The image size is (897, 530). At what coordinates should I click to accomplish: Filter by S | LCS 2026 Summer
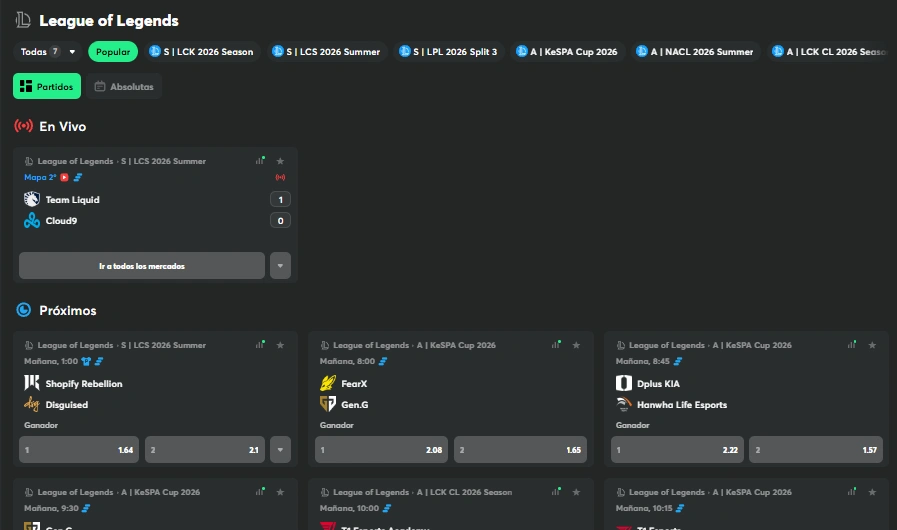pyautogui.click(x=326, y=52)
